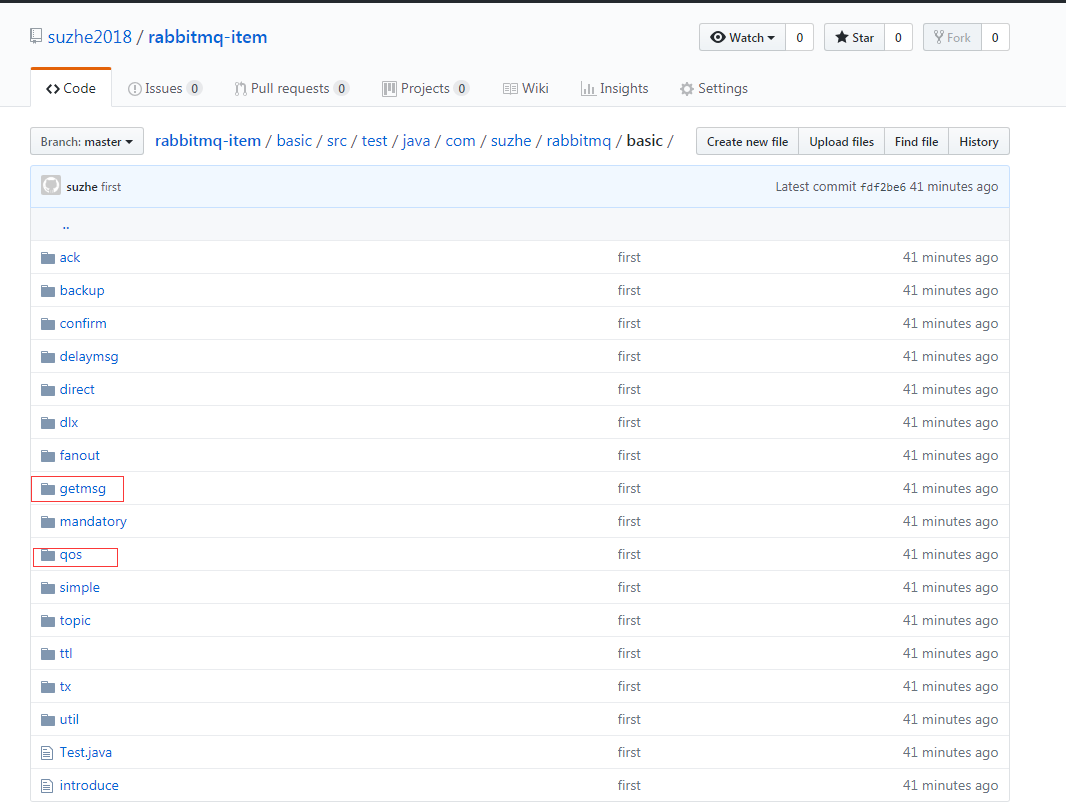Open suzhe2018 user profile link
The image size is (1066, 811).
(x=90, y=37)
